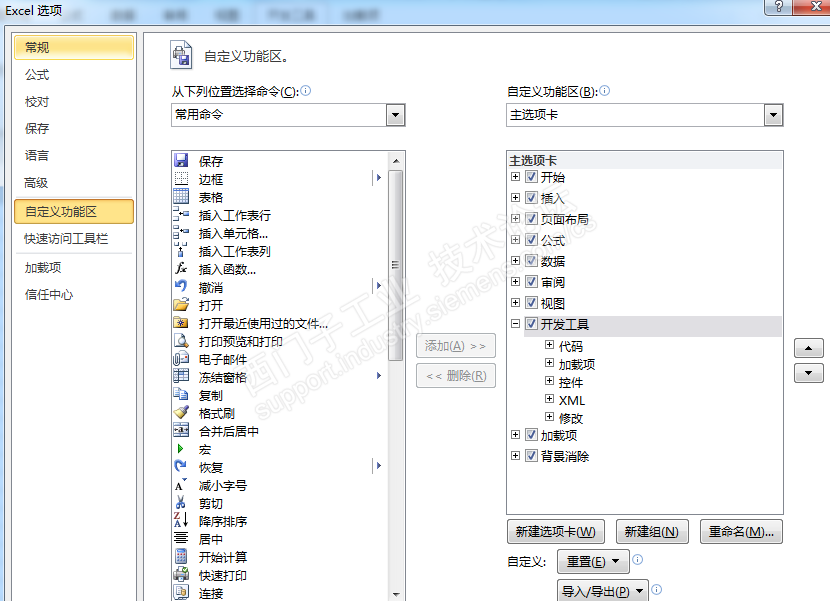Open the 主选项卡 dropdown
This screenshot has height=601, width=830.
pyautogui.click(x=773, y=115)
